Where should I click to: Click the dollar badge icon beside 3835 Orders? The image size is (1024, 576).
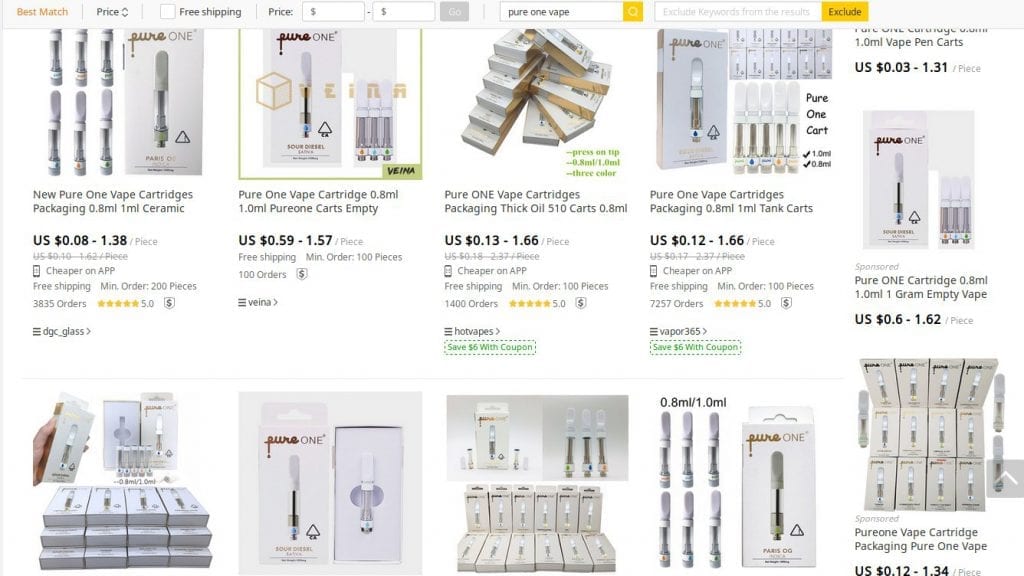click(x=169, y=304)
